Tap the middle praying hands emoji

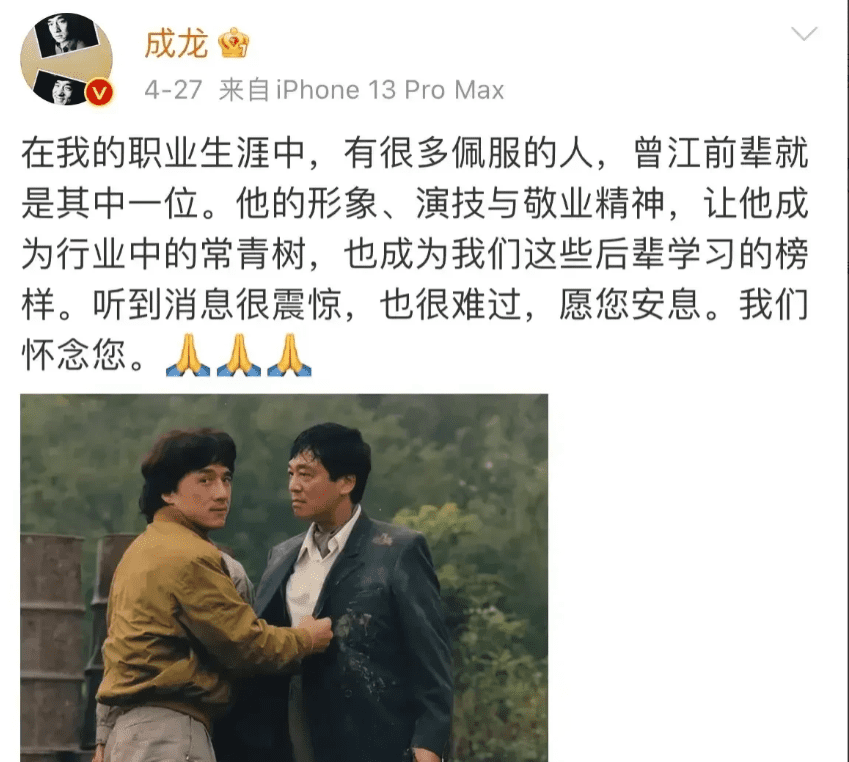click(238, 355)
